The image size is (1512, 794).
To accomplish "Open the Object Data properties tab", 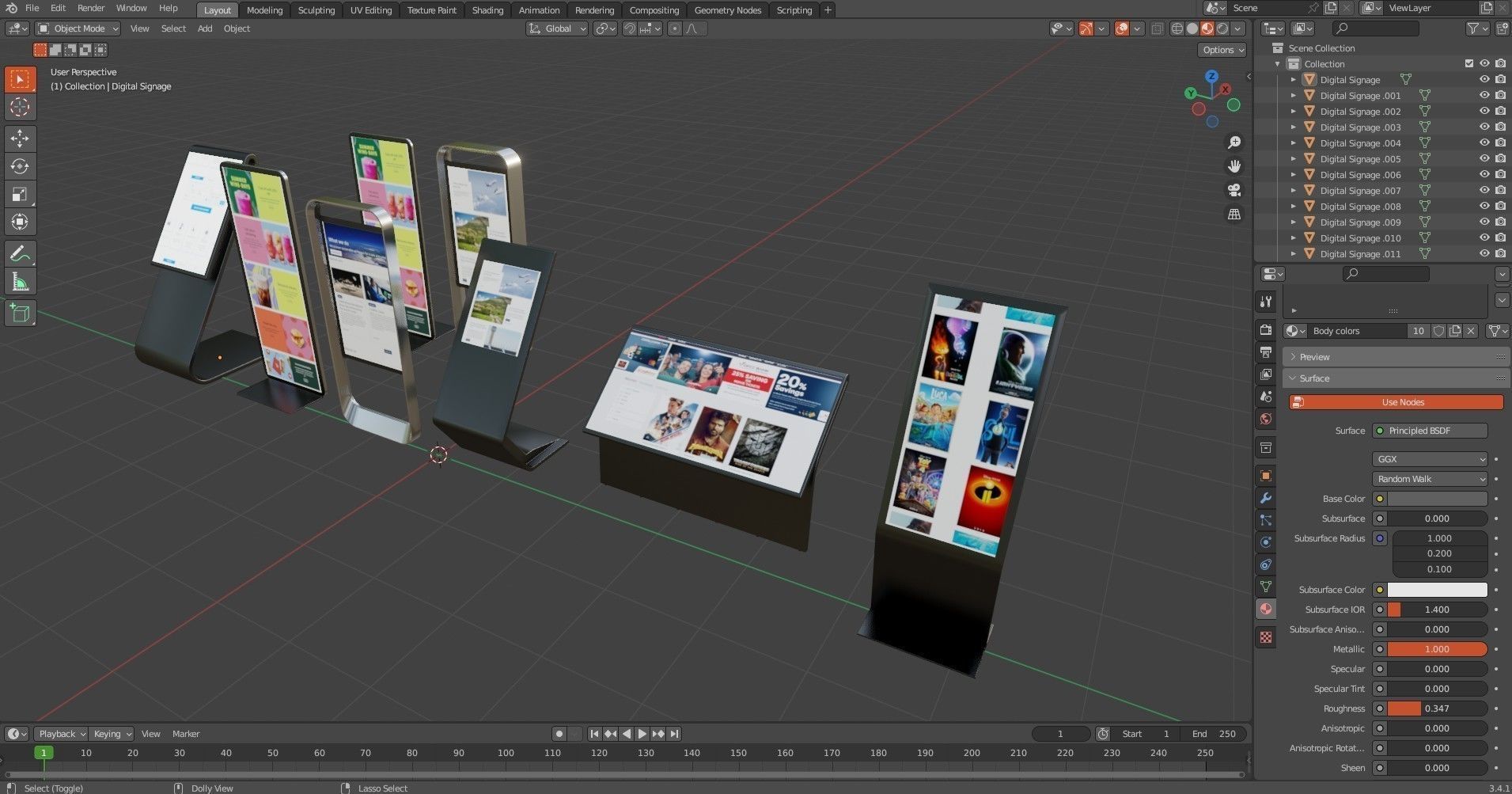I will pos(1266,587).
